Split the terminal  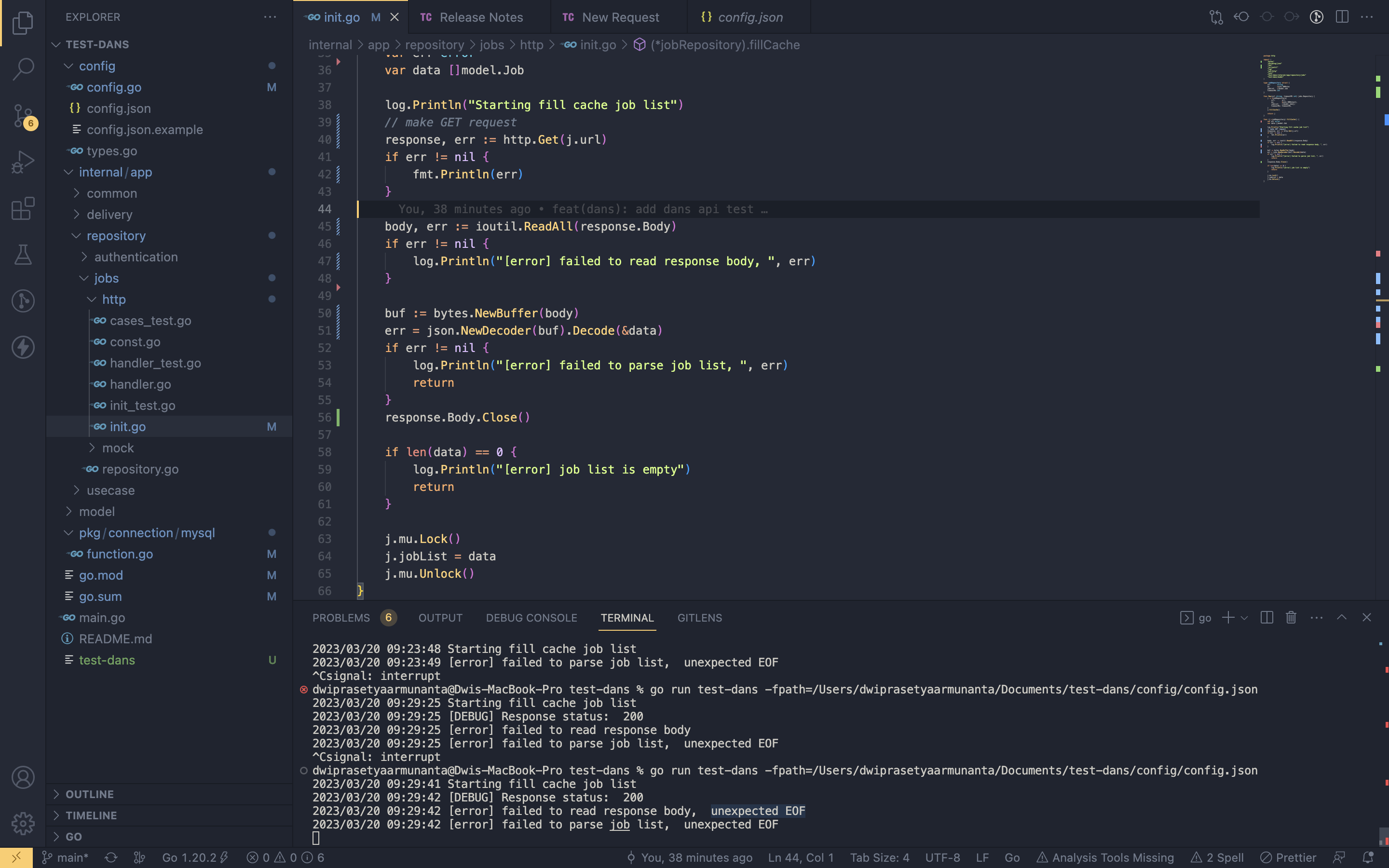[1266, 617]
